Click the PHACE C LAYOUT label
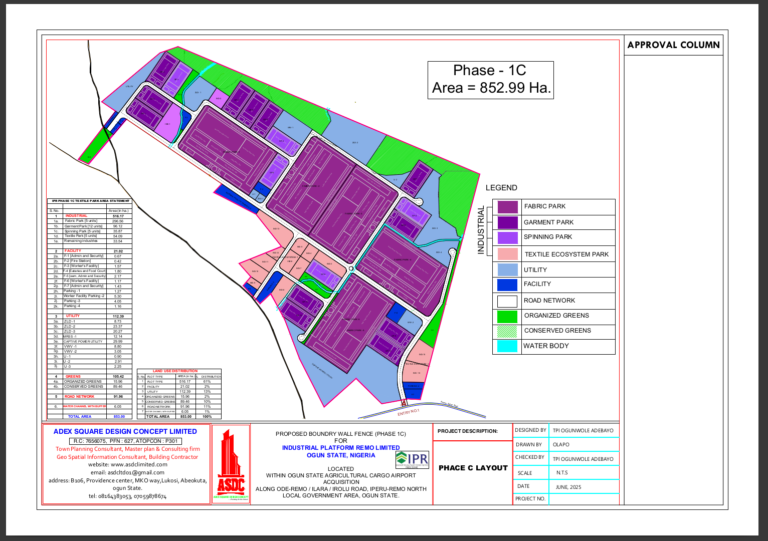 point(472,466)
